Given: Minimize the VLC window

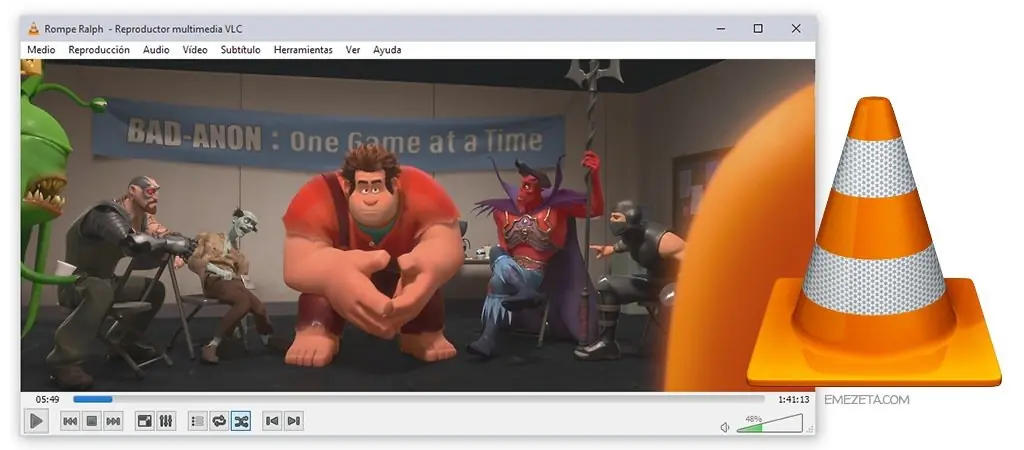Looking at the screenshot, I should coord(720,29).
